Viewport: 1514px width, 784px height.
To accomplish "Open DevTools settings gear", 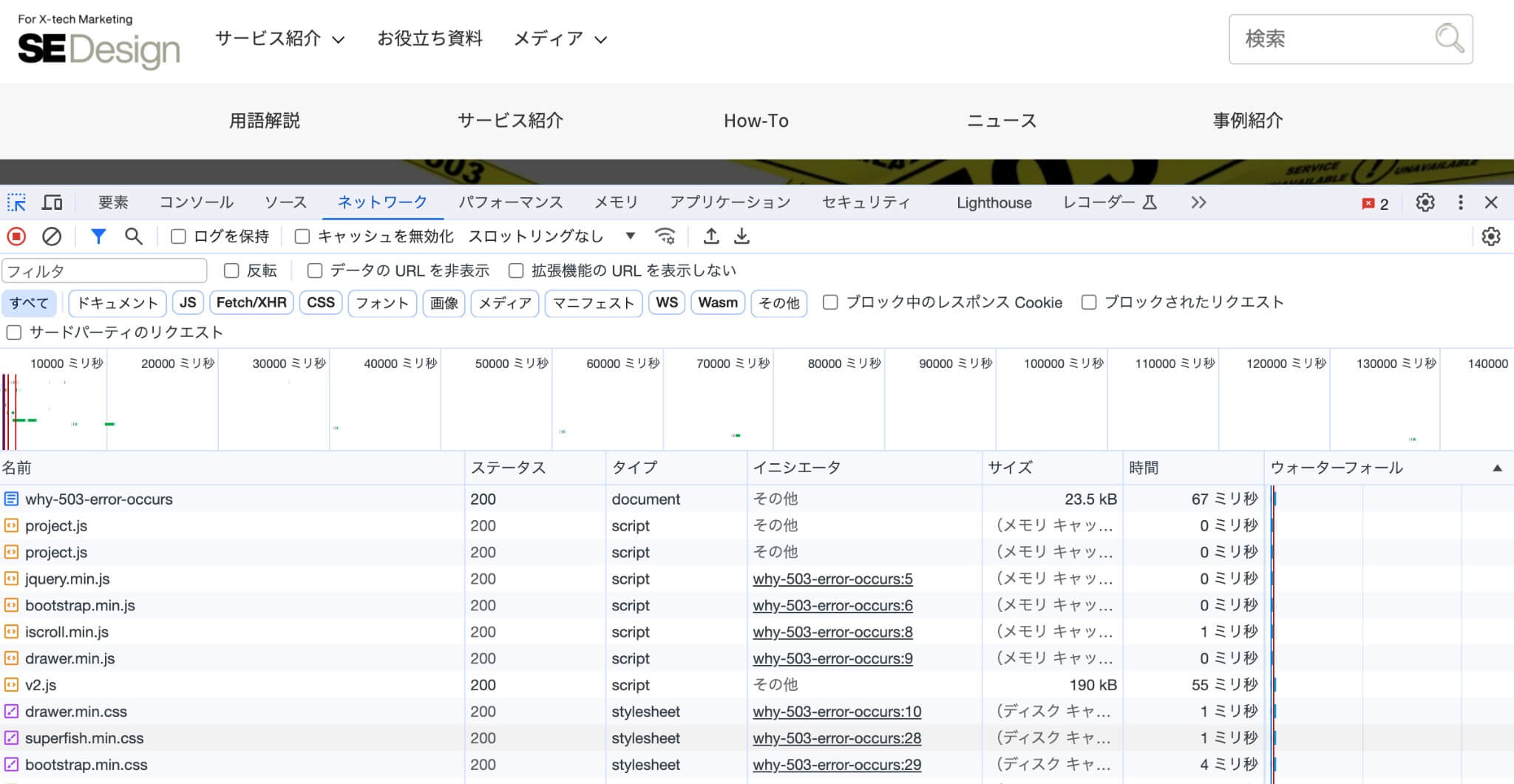I will click(1425, 202).
